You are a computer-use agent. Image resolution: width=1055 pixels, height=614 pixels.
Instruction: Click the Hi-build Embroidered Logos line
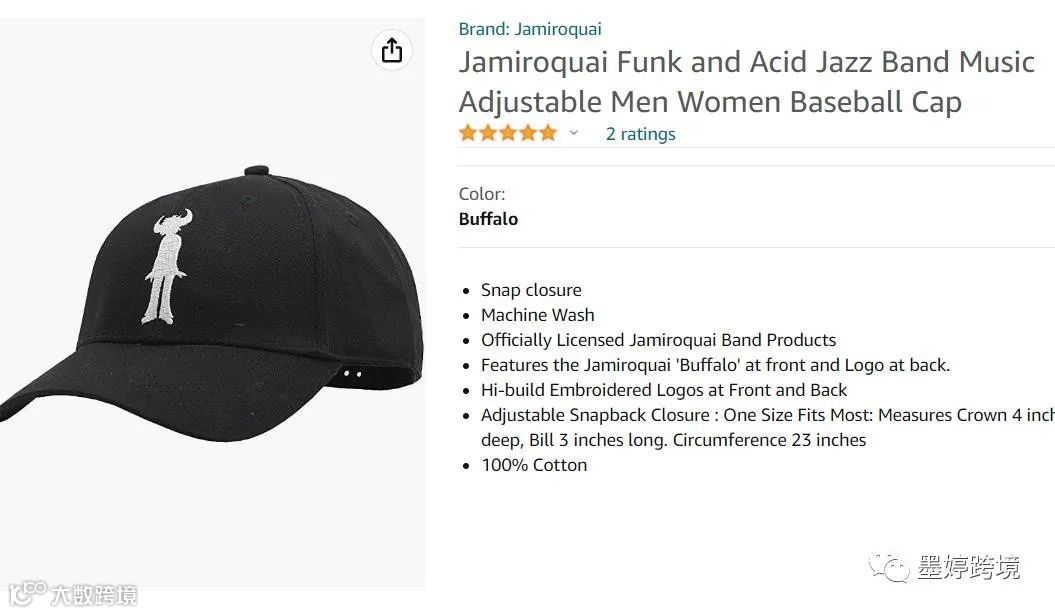(x=663, y=390)
